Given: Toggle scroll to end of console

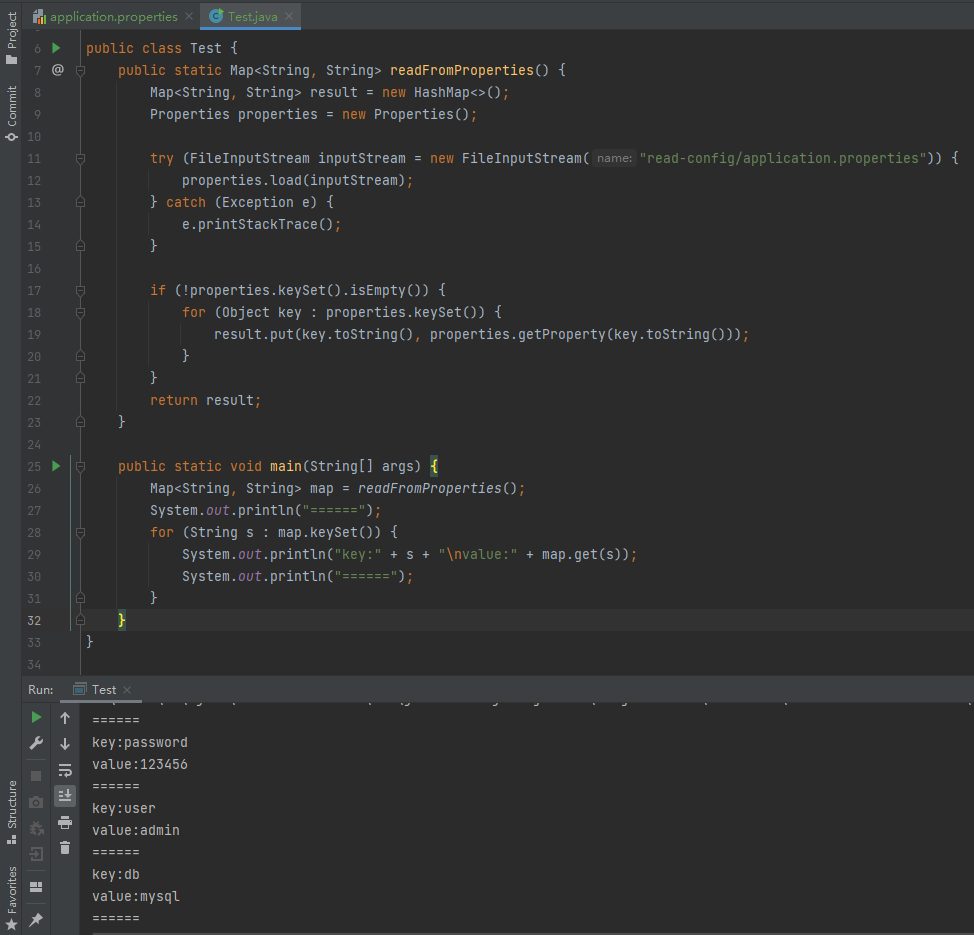Looking at the screenshot, I should (x=65, y=796).
